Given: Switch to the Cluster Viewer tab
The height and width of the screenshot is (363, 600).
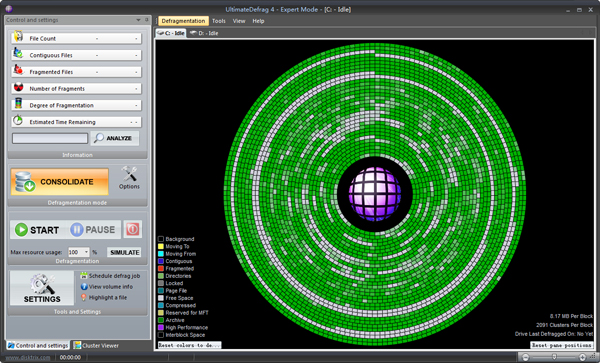Looking at the screenshot, I should click(96, 345).
